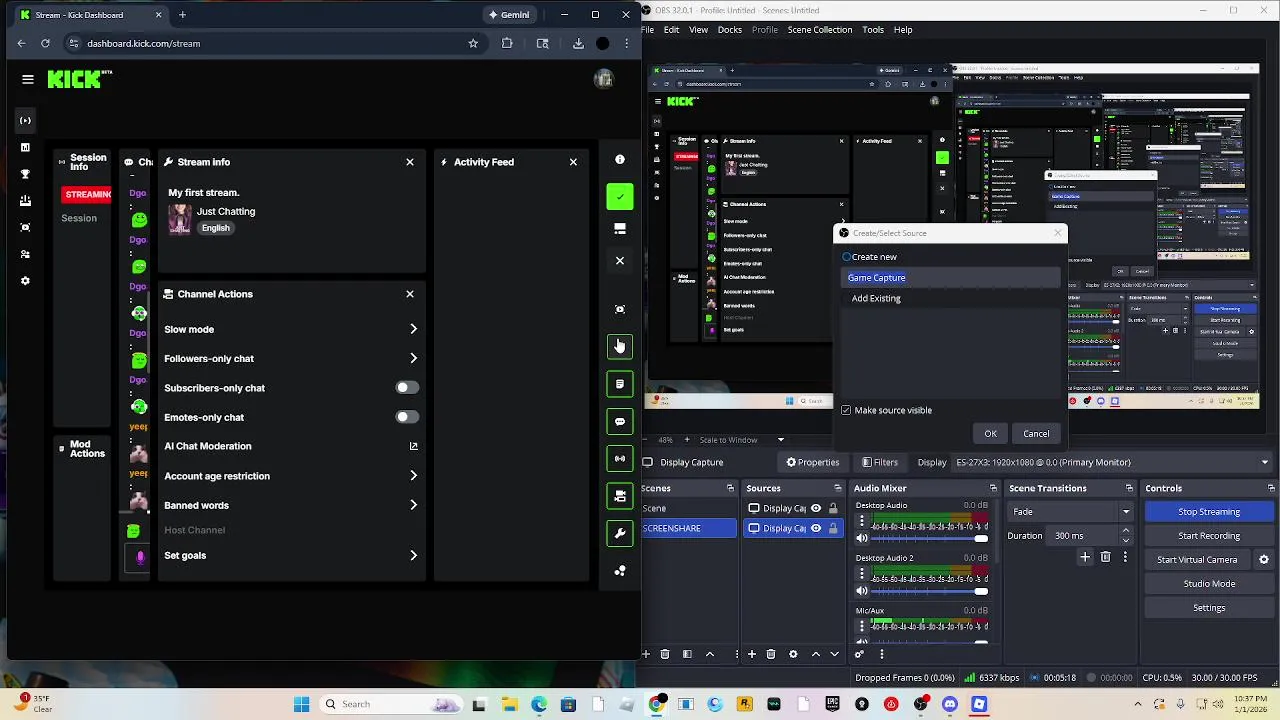Open the OBS View menu

click(699, 30)
